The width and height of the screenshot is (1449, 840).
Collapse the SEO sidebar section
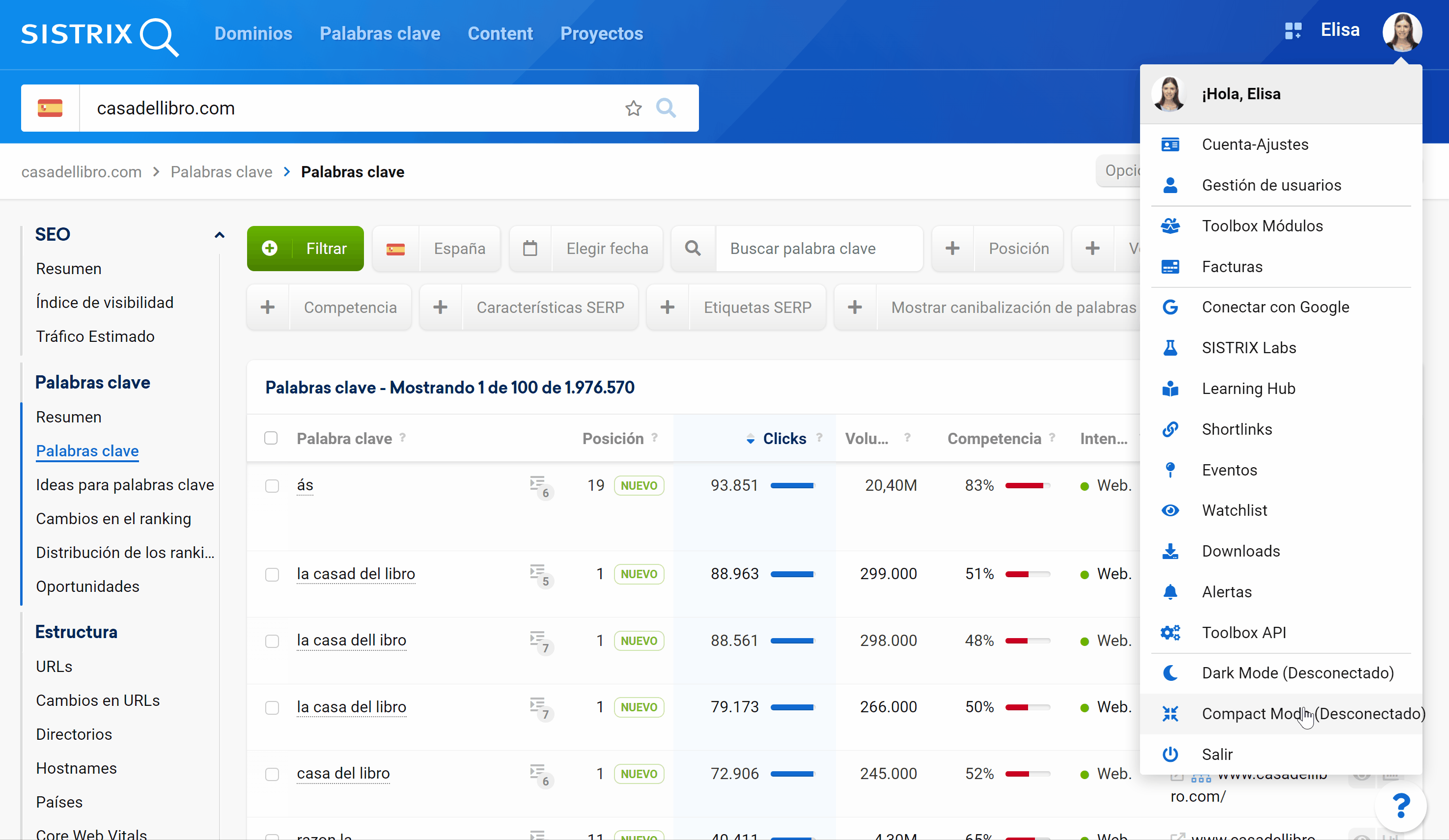tap(219, 235)
